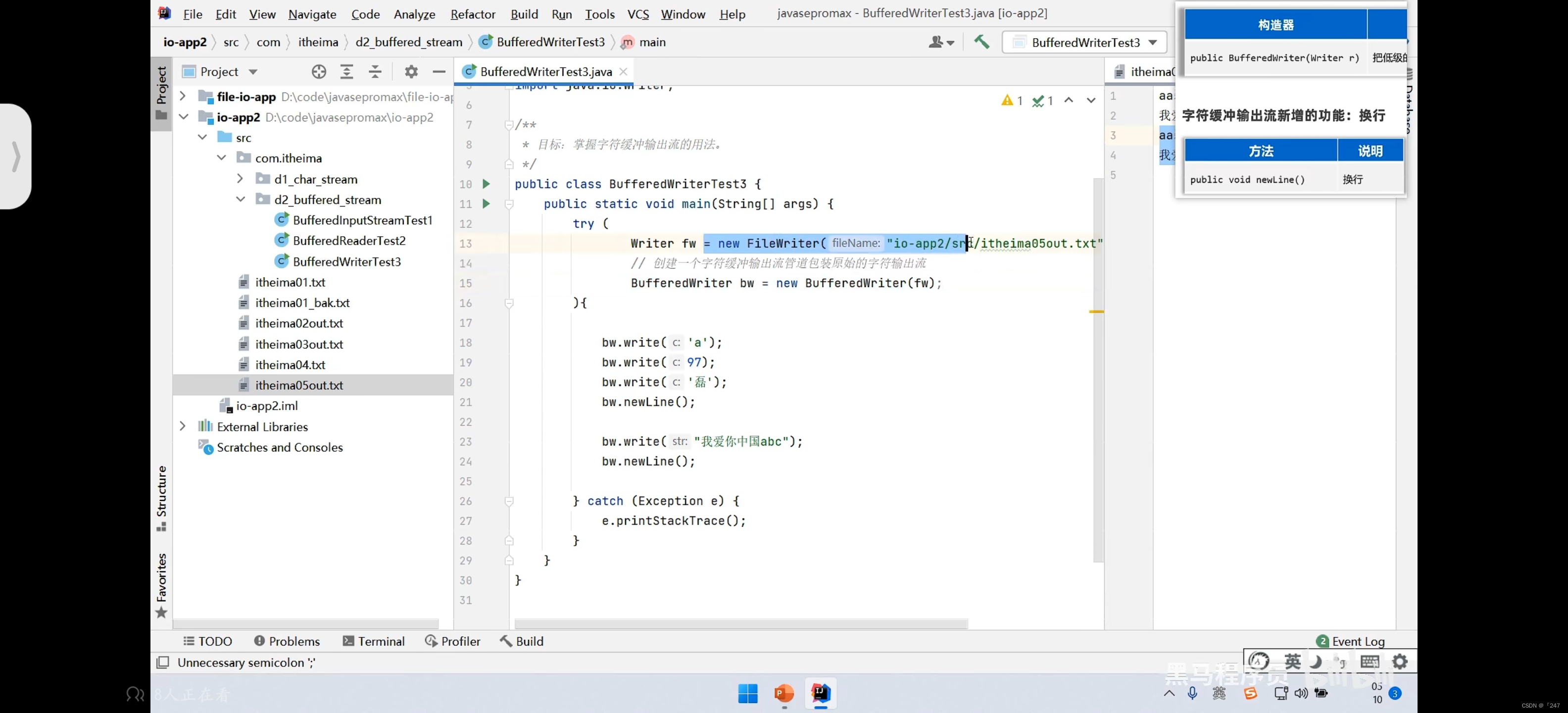The image size is (1568, 713).
Task: Click the PowerPoint taskbar icon
Action: pos(784,693)
